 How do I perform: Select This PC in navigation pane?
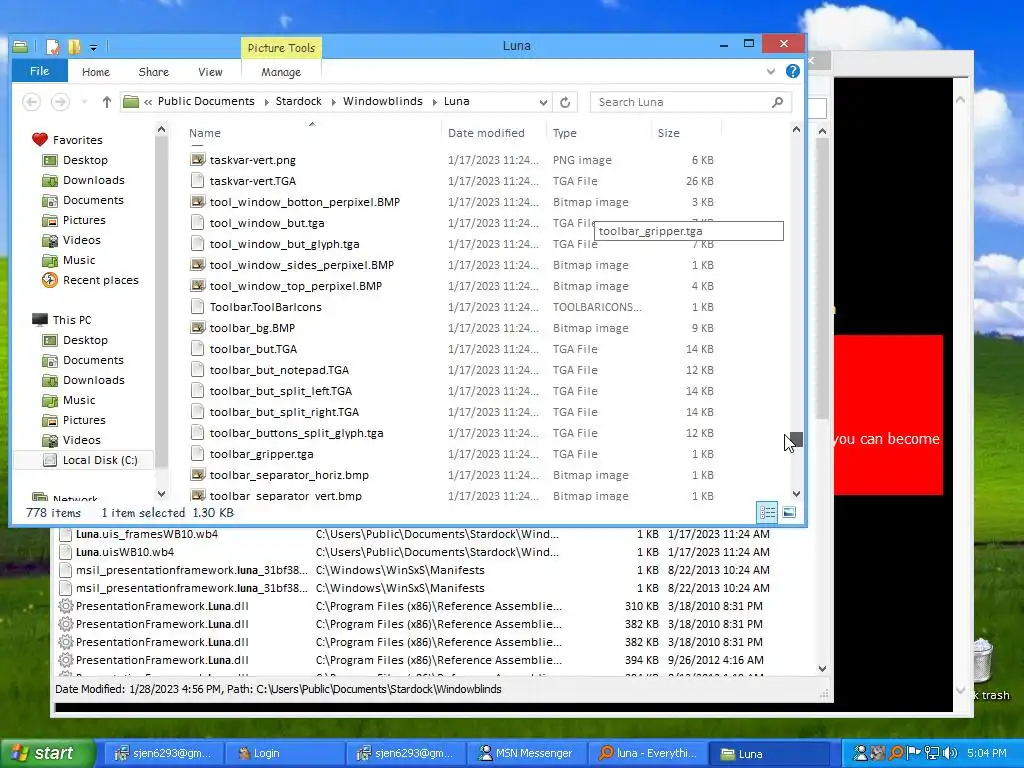72,320
